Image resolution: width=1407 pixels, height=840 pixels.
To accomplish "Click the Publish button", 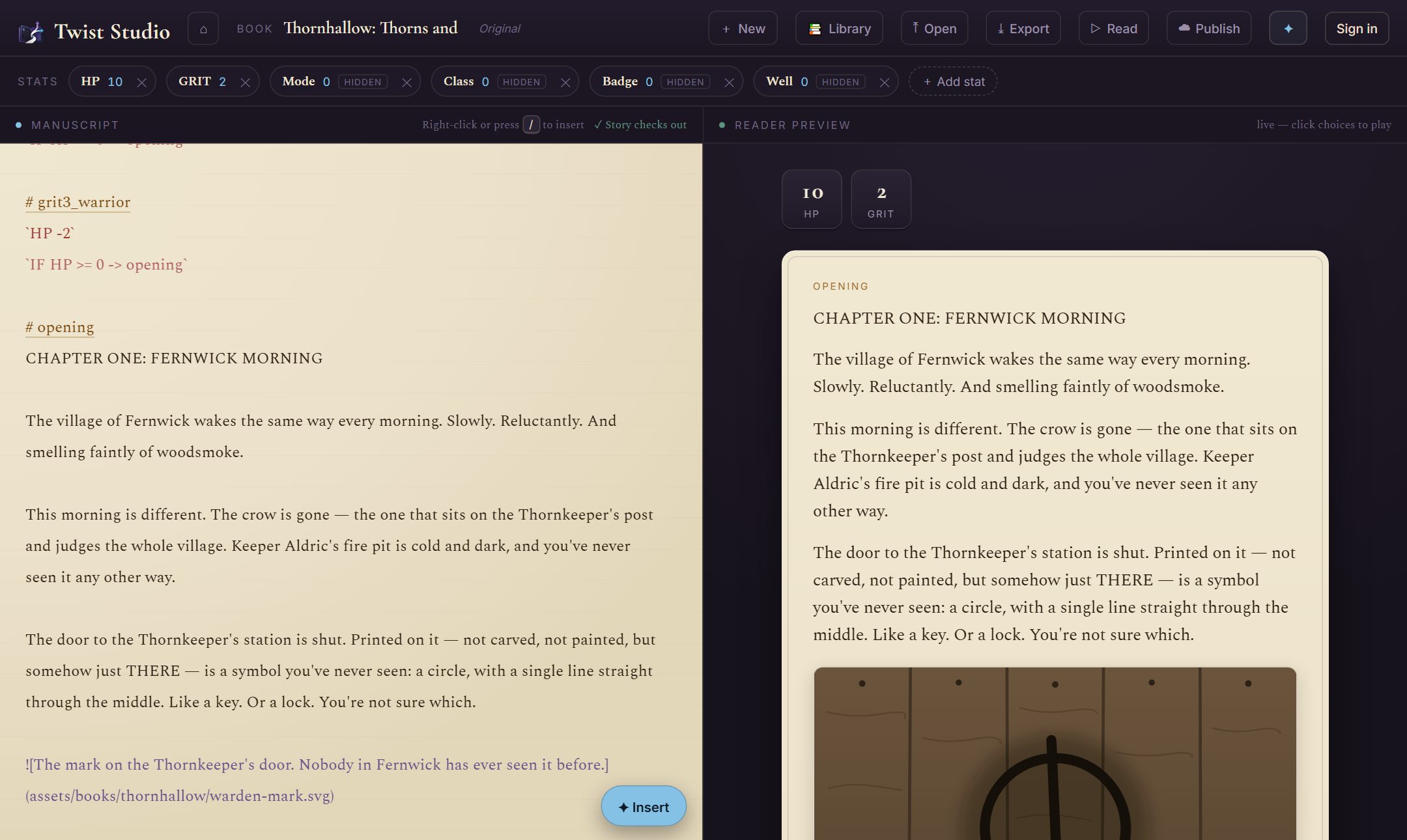I will [1208, 29].
